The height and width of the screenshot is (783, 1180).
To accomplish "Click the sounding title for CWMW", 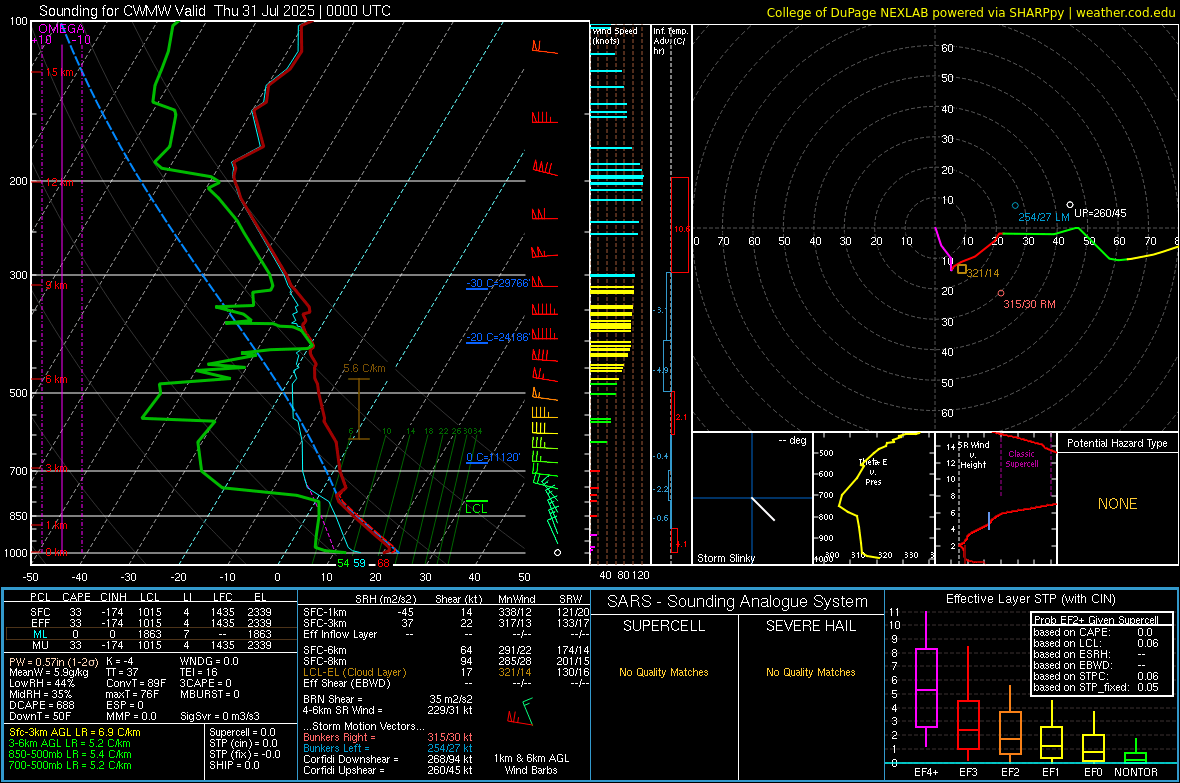I will [x=214, y=11].
